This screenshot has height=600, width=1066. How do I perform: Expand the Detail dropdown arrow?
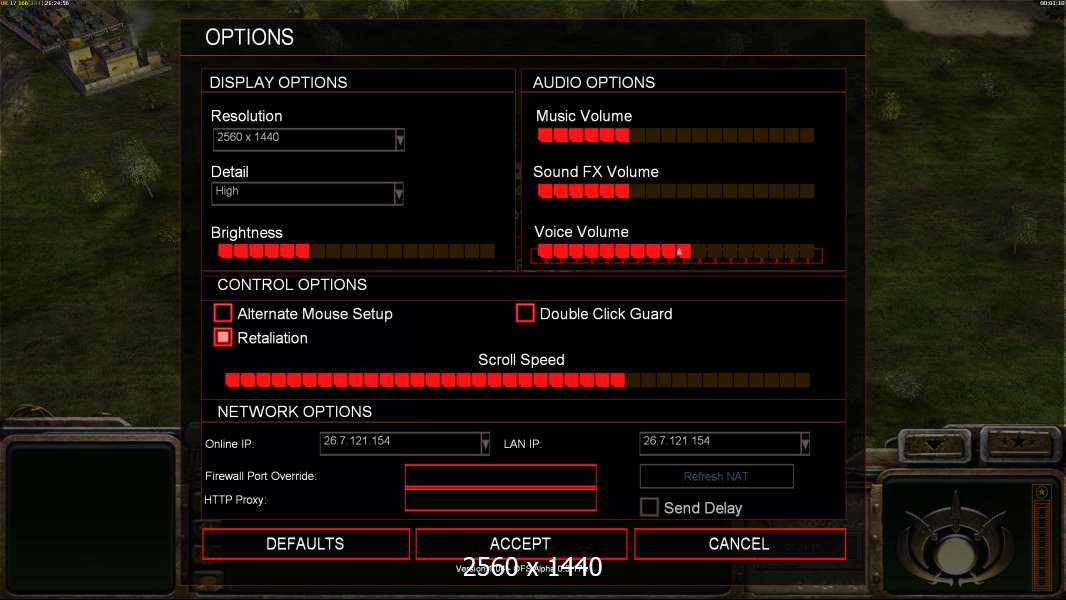click(x=399, y=194)
